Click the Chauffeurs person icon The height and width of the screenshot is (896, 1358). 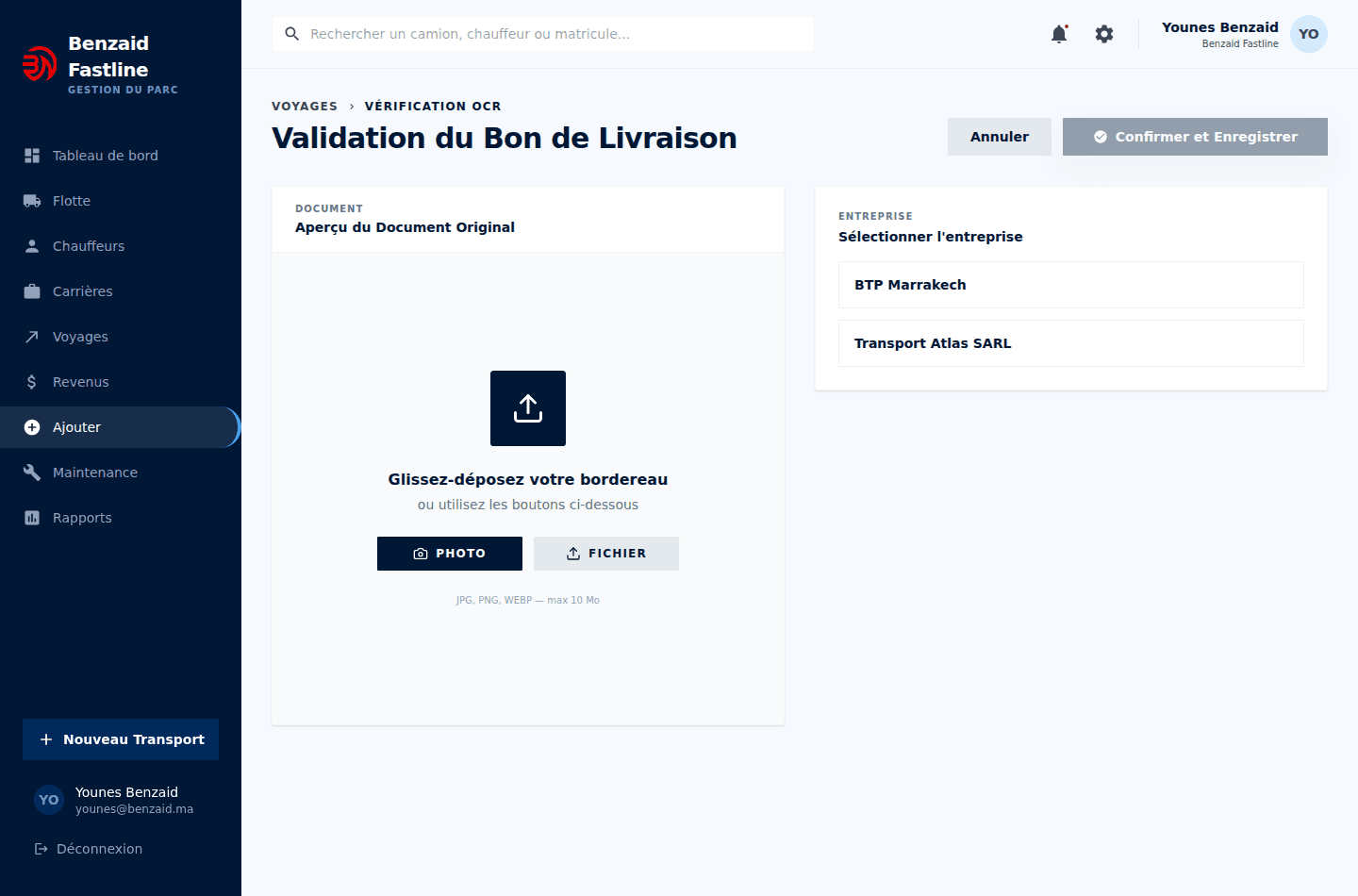pyautogui.click(x=32, y=246)
